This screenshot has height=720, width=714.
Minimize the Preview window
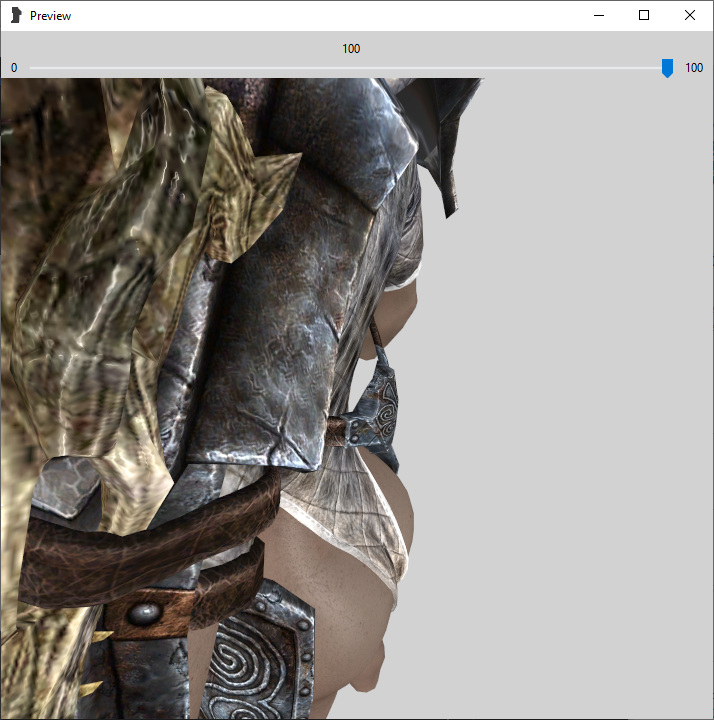599,15
